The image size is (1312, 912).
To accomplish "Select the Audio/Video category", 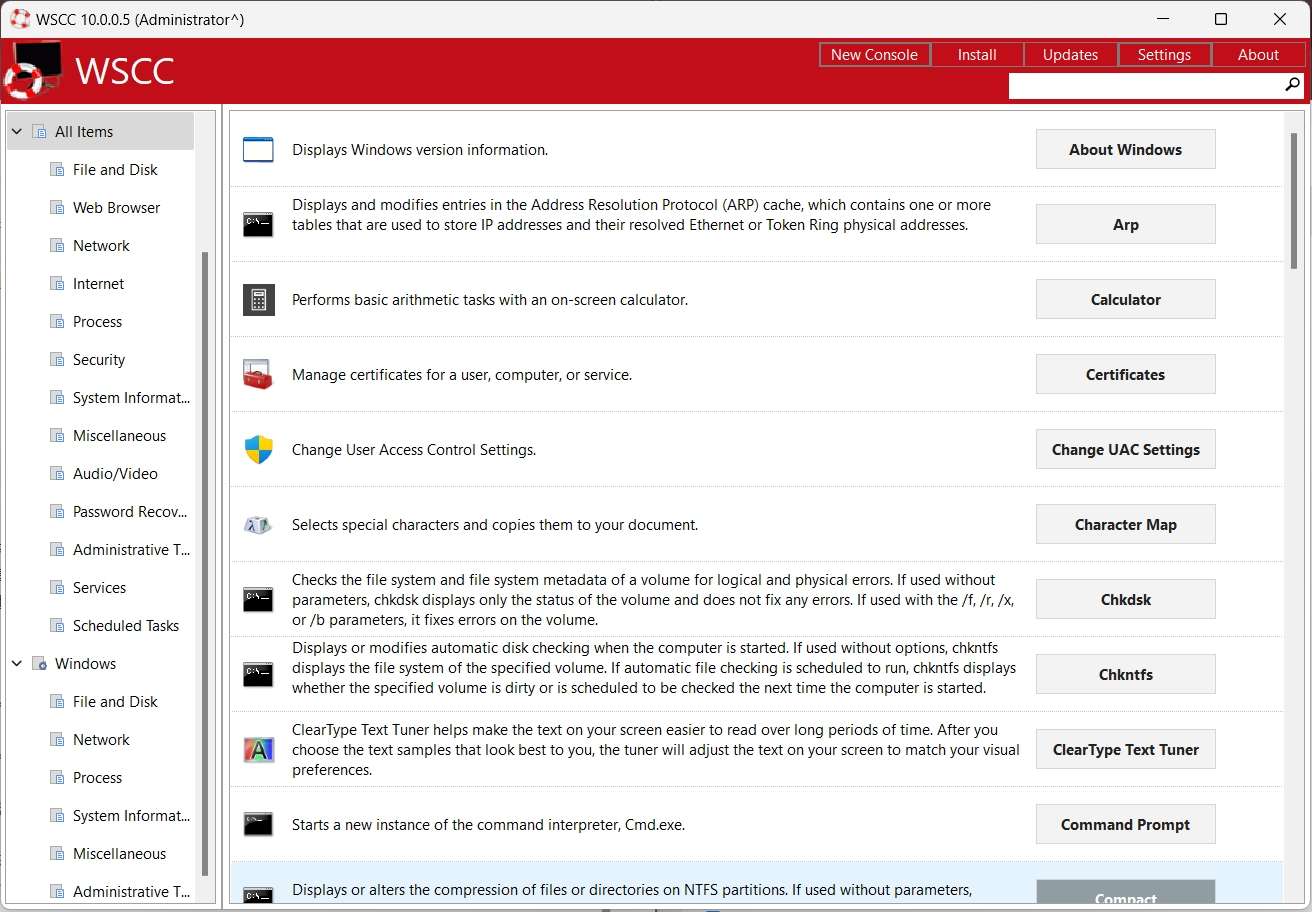I will tap(115, 474).
